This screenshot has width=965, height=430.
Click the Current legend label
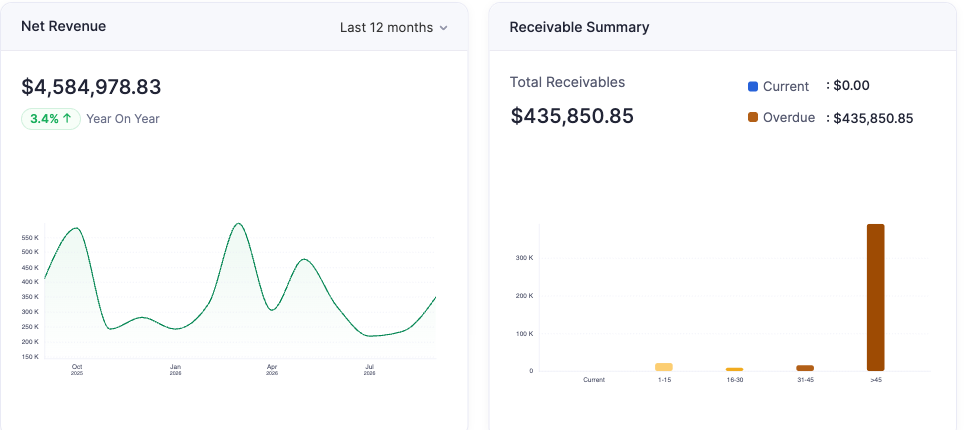[x=786, y=87]
